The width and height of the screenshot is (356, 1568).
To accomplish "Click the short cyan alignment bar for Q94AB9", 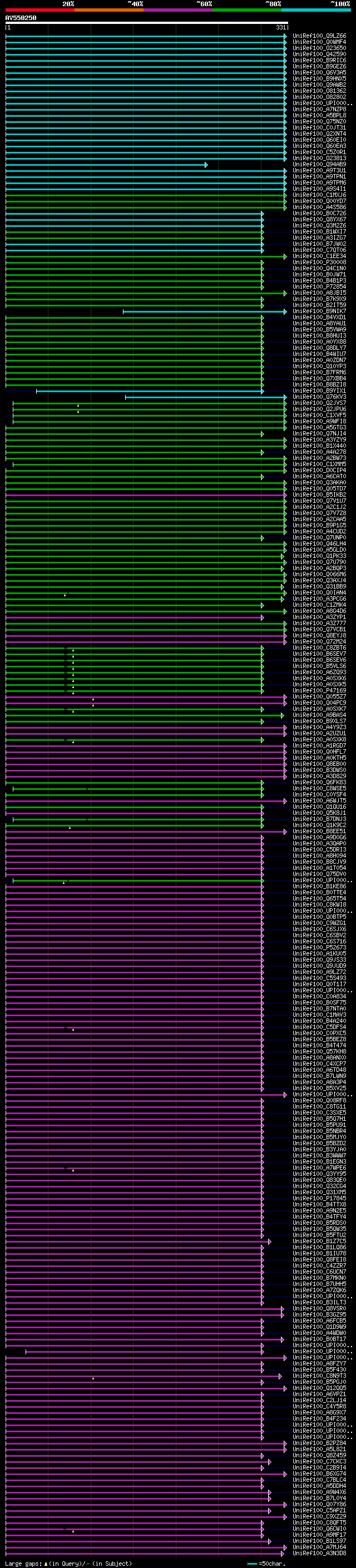I will 106,165.
